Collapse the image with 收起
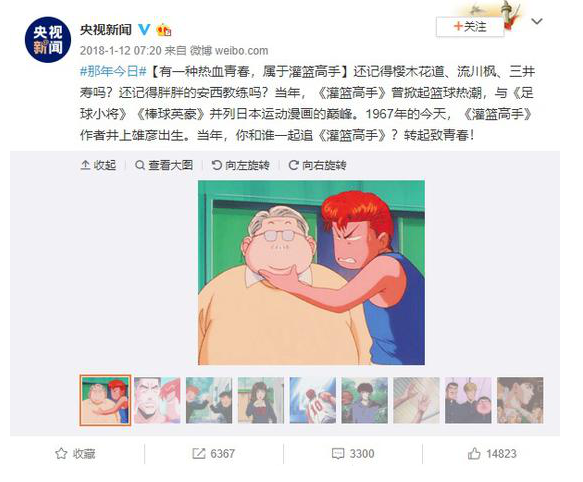Screen dimensions: 583x482 98,165
